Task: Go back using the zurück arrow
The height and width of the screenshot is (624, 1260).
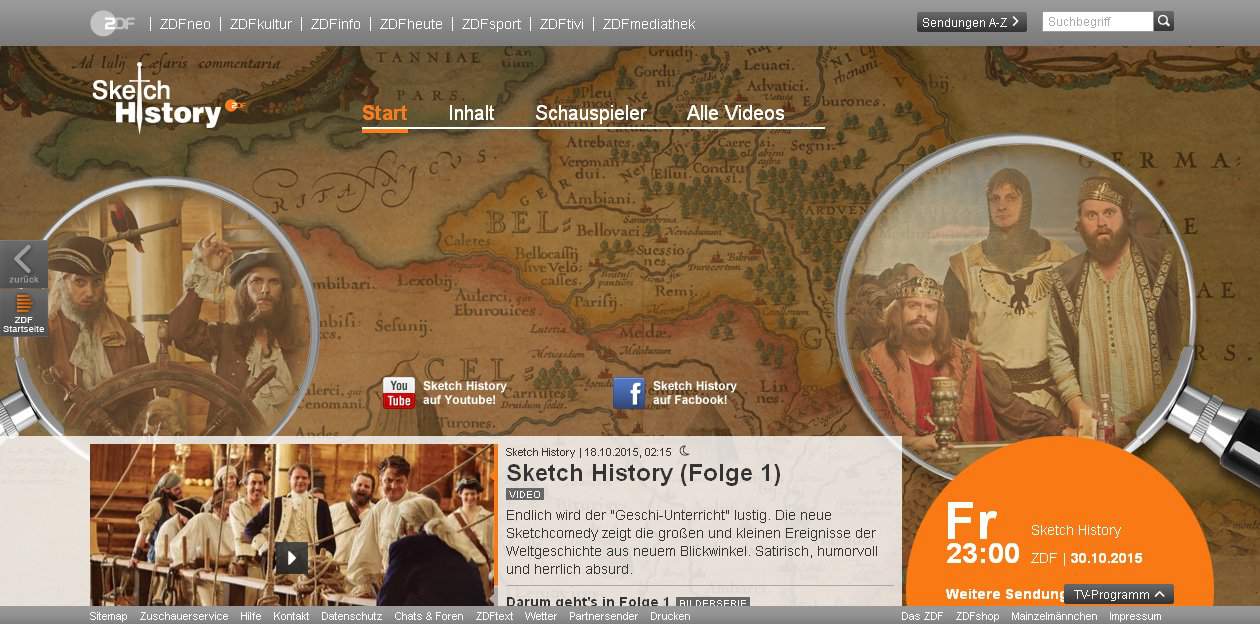Action: pos(24,264)
